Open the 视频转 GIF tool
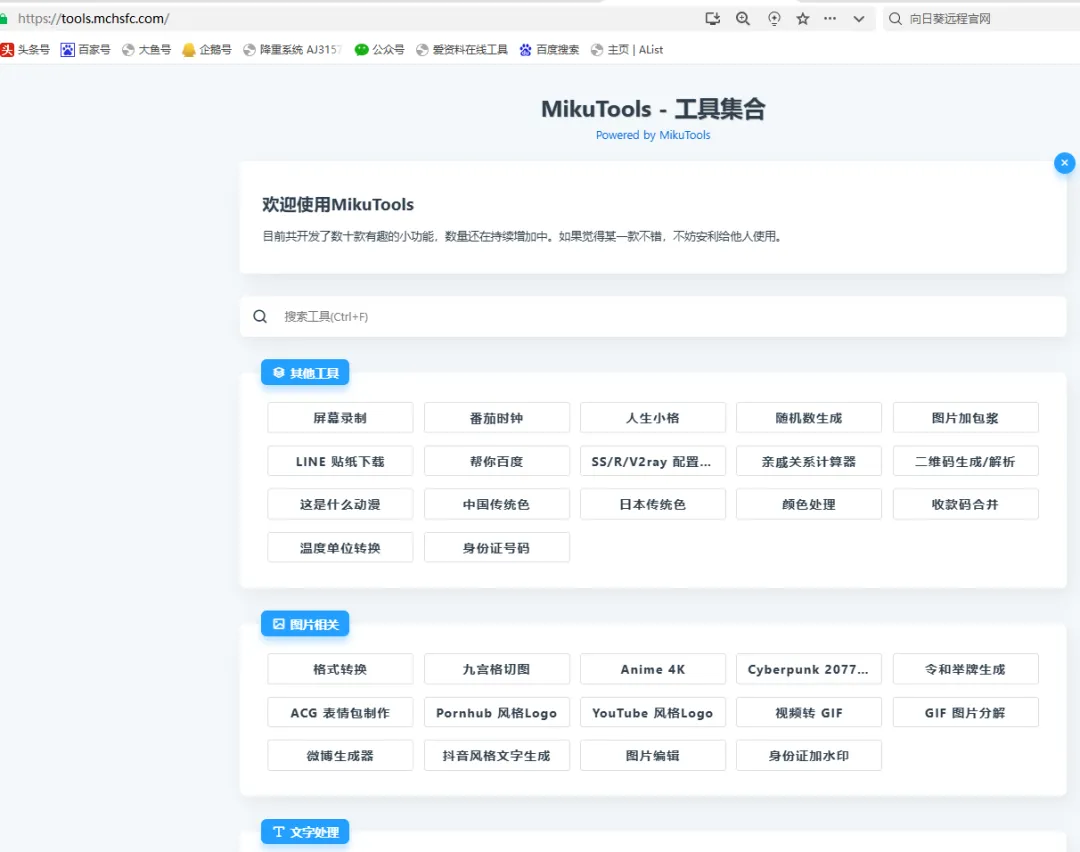 809,712
